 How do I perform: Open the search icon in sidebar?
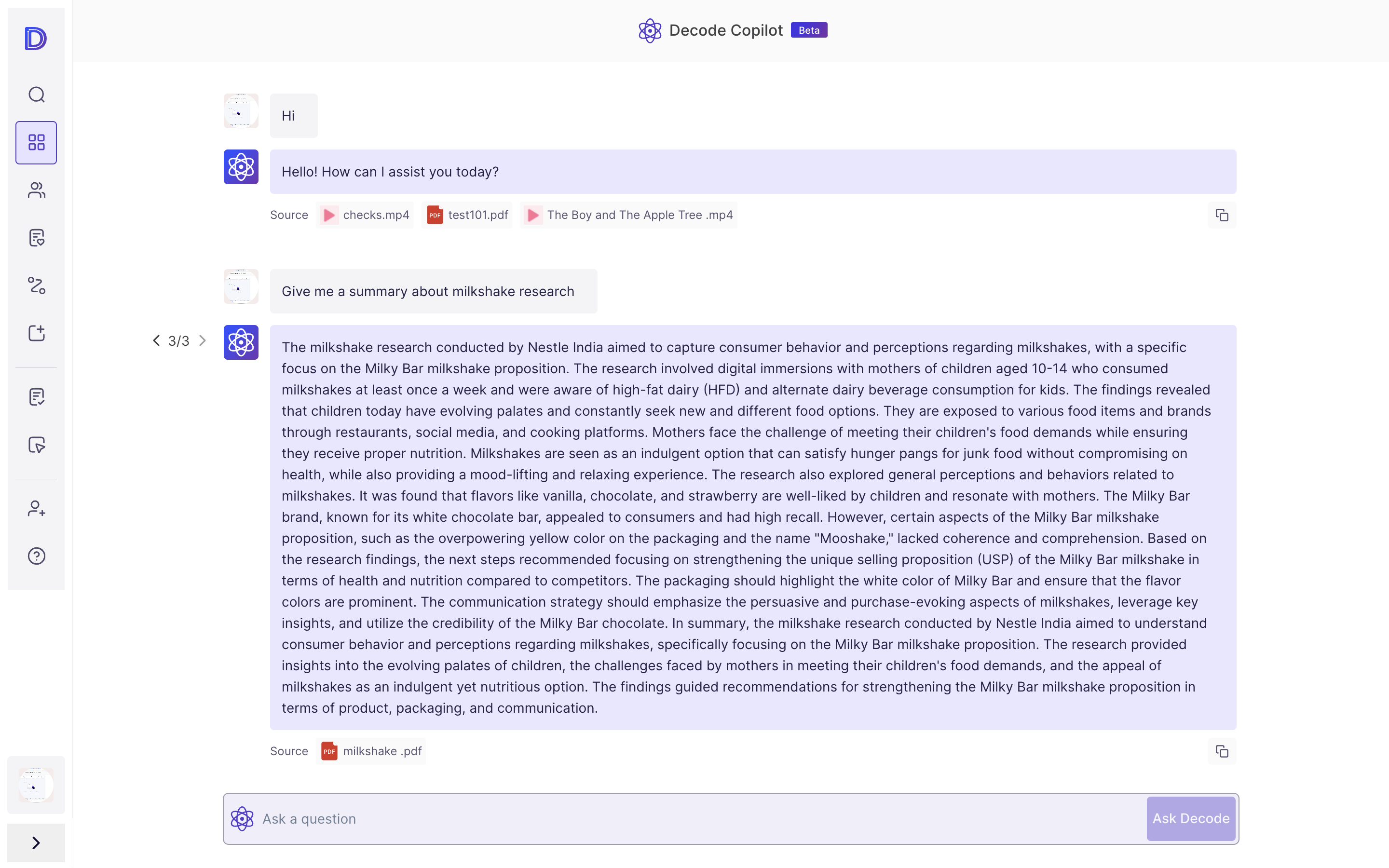[36, 95]
